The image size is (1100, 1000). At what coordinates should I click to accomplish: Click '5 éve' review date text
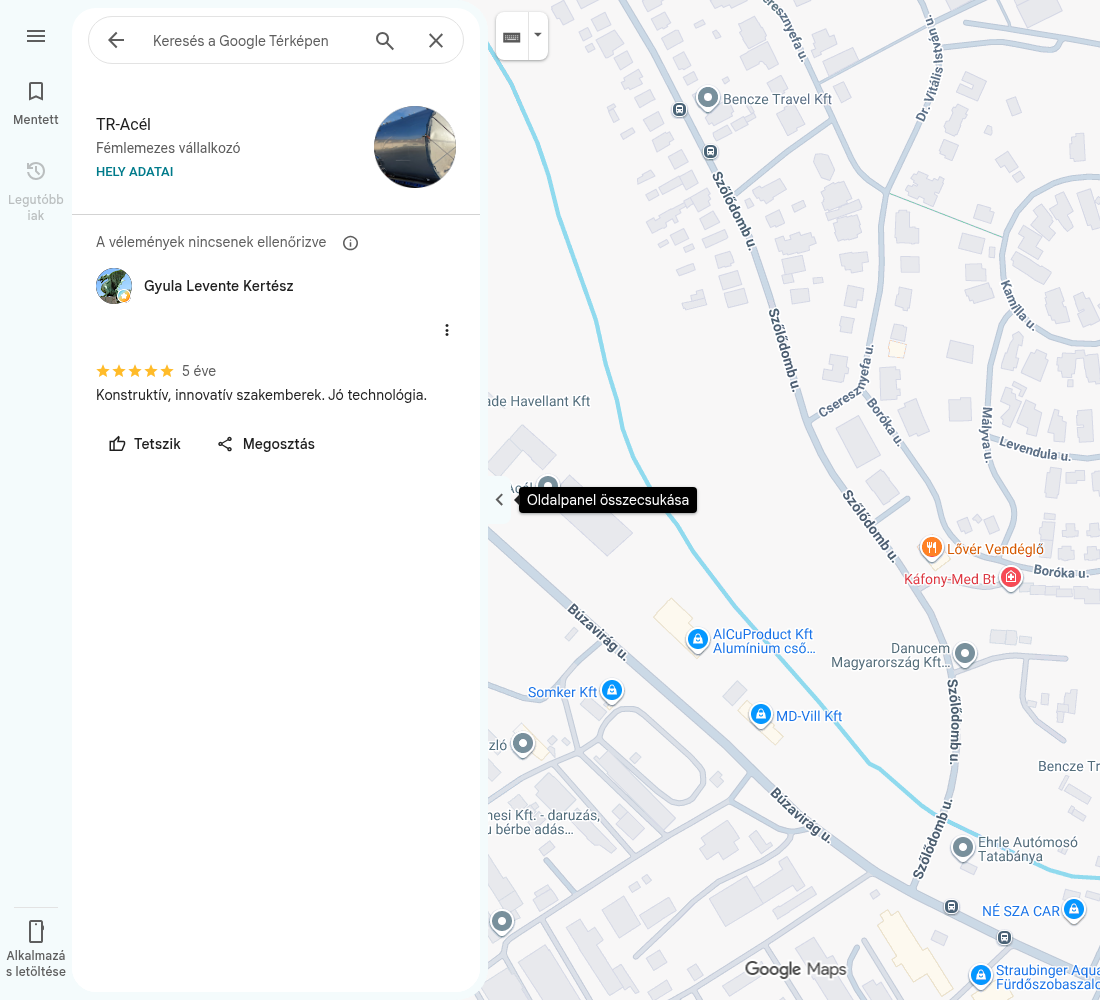pos(199,371)
